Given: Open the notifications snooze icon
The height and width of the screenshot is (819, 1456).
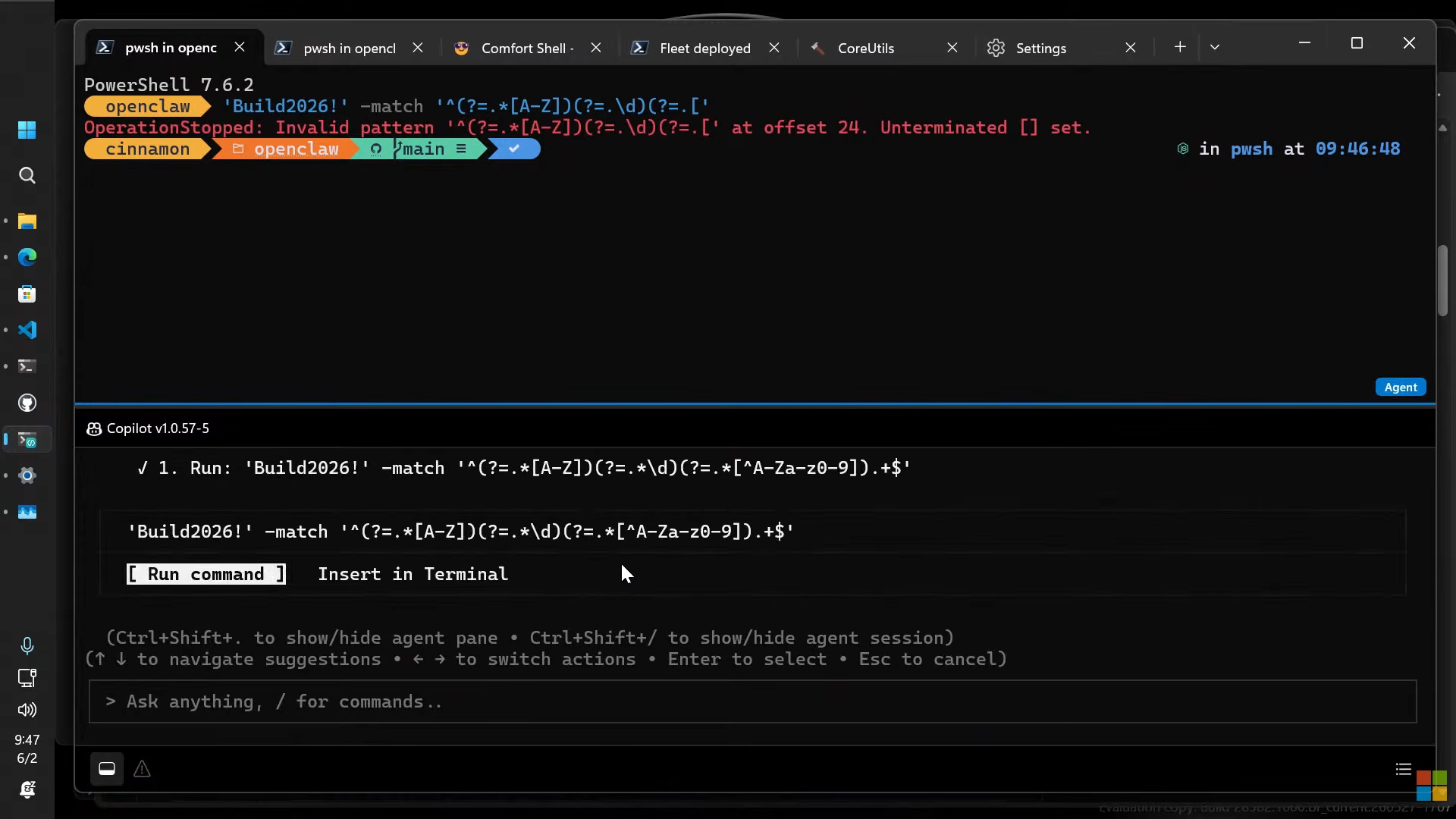Looking at the screenshot, I should (27, 789).
